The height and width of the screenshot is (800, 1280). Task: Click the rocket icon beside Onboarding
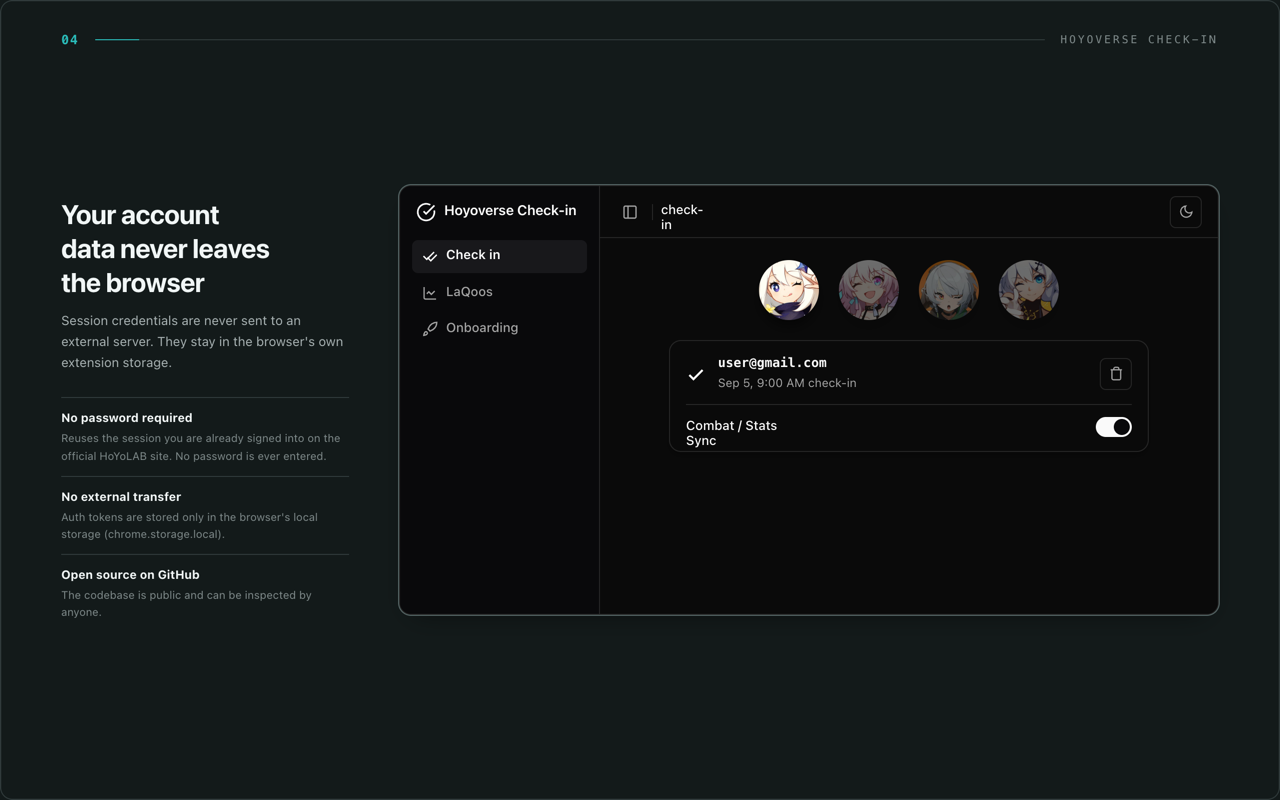pyautogui.click(x=430, y=329)
